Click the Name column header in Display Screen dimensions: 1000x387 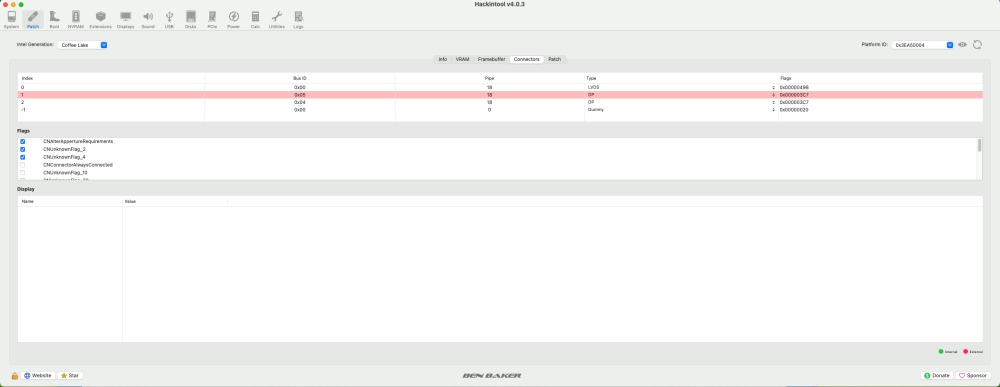pos(70,201)
